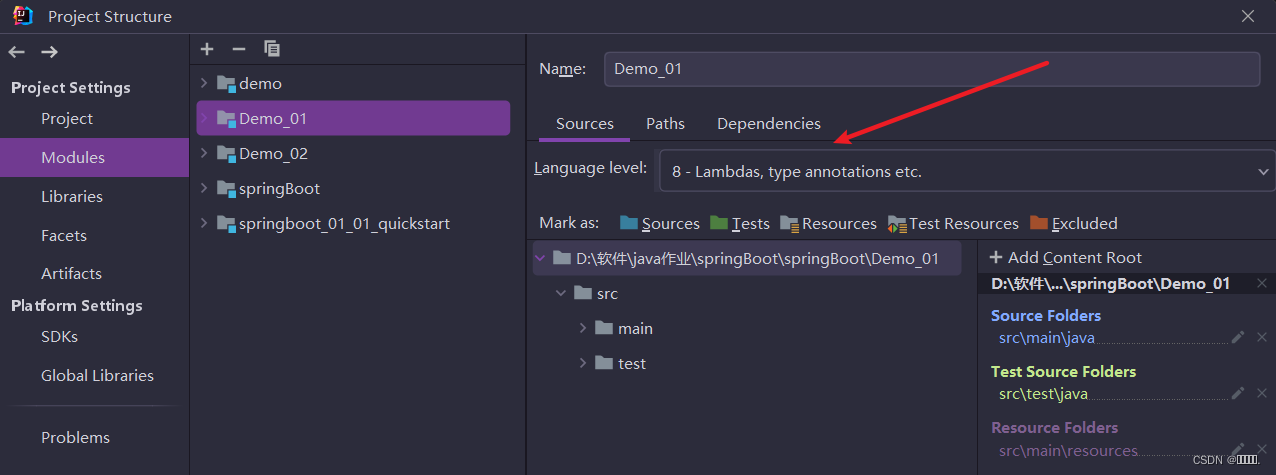The image size is (1276, 475).
Task: Remove selected module with minus icon
Action: (238, 49)
